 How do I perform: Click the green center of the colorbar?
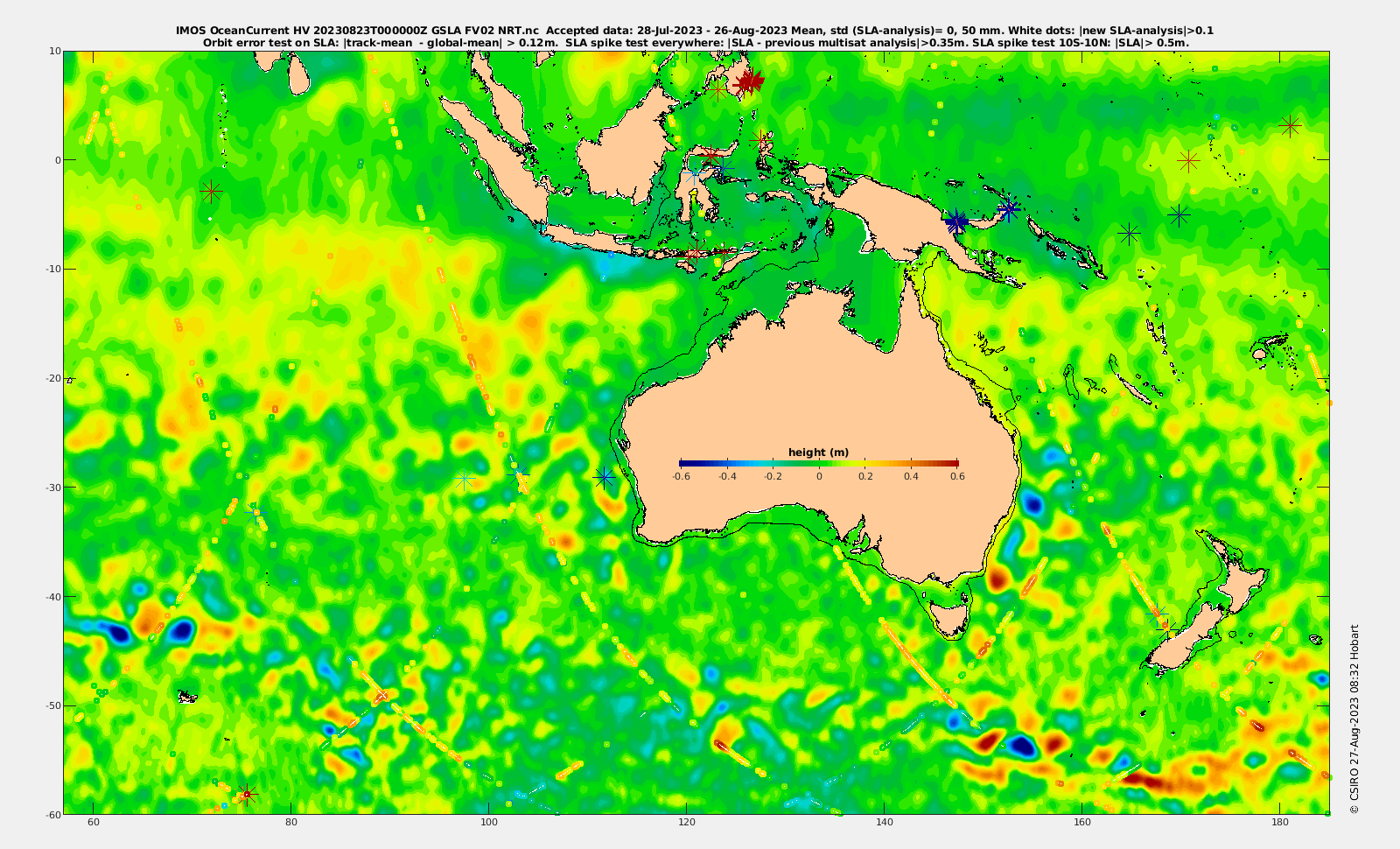(x=819, y=464)
